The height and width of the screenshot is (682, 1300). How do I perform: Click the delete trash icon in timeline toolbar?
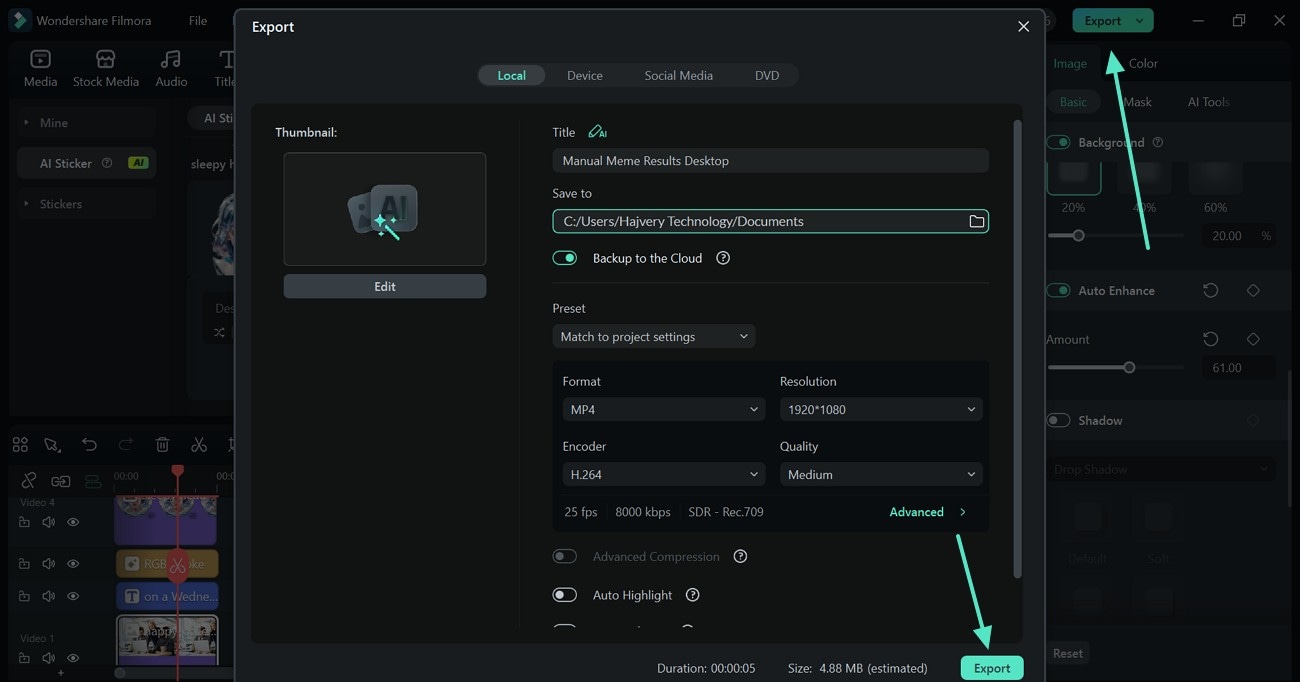coord(163,445)
